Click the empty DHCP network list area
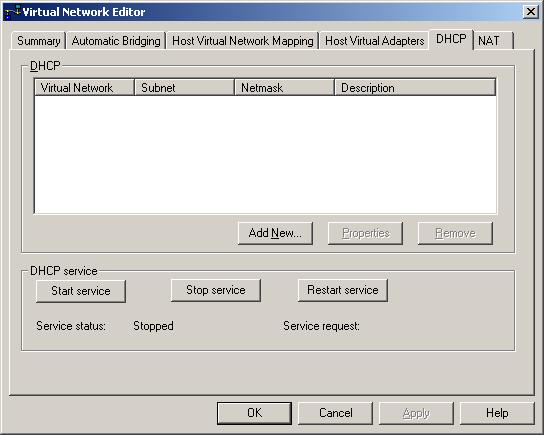 pos(265,154)
